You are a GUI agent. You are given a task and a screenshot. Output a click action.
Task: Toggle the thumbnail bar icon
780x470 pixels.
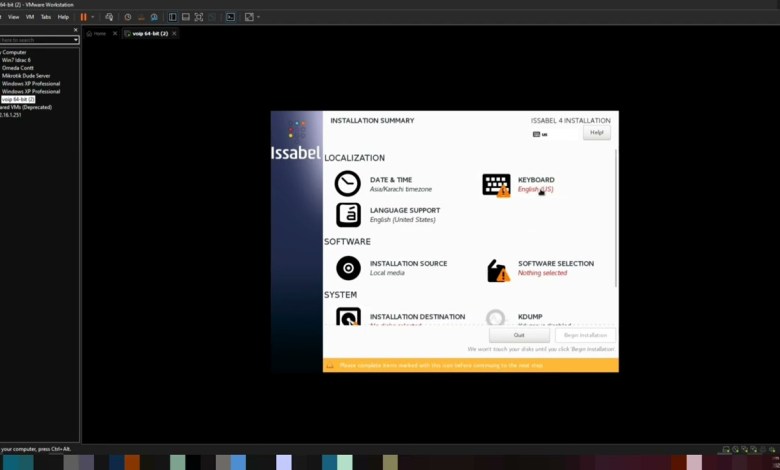point(186,17)
